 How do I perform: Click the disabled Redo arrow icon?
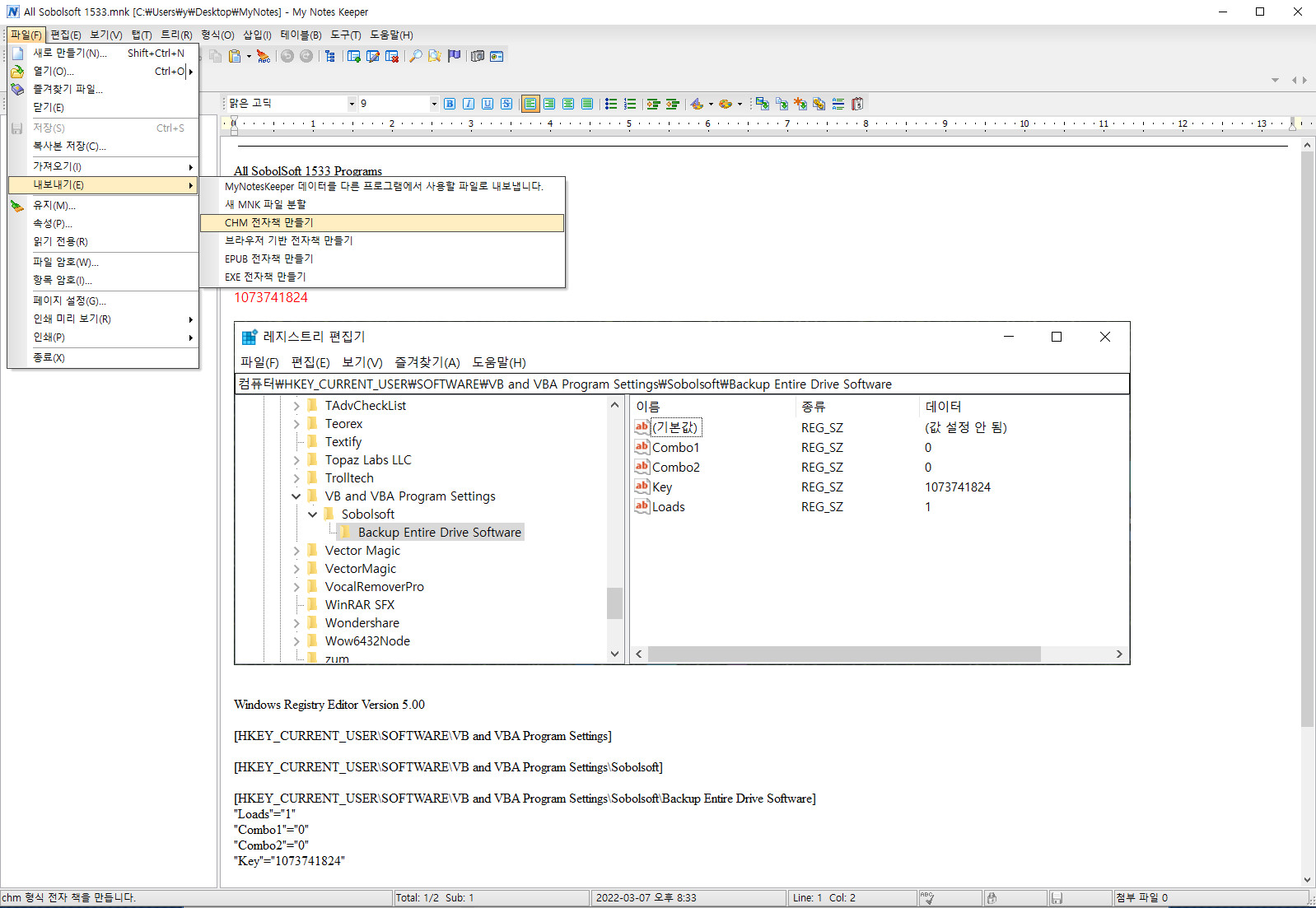pos(306,56)
